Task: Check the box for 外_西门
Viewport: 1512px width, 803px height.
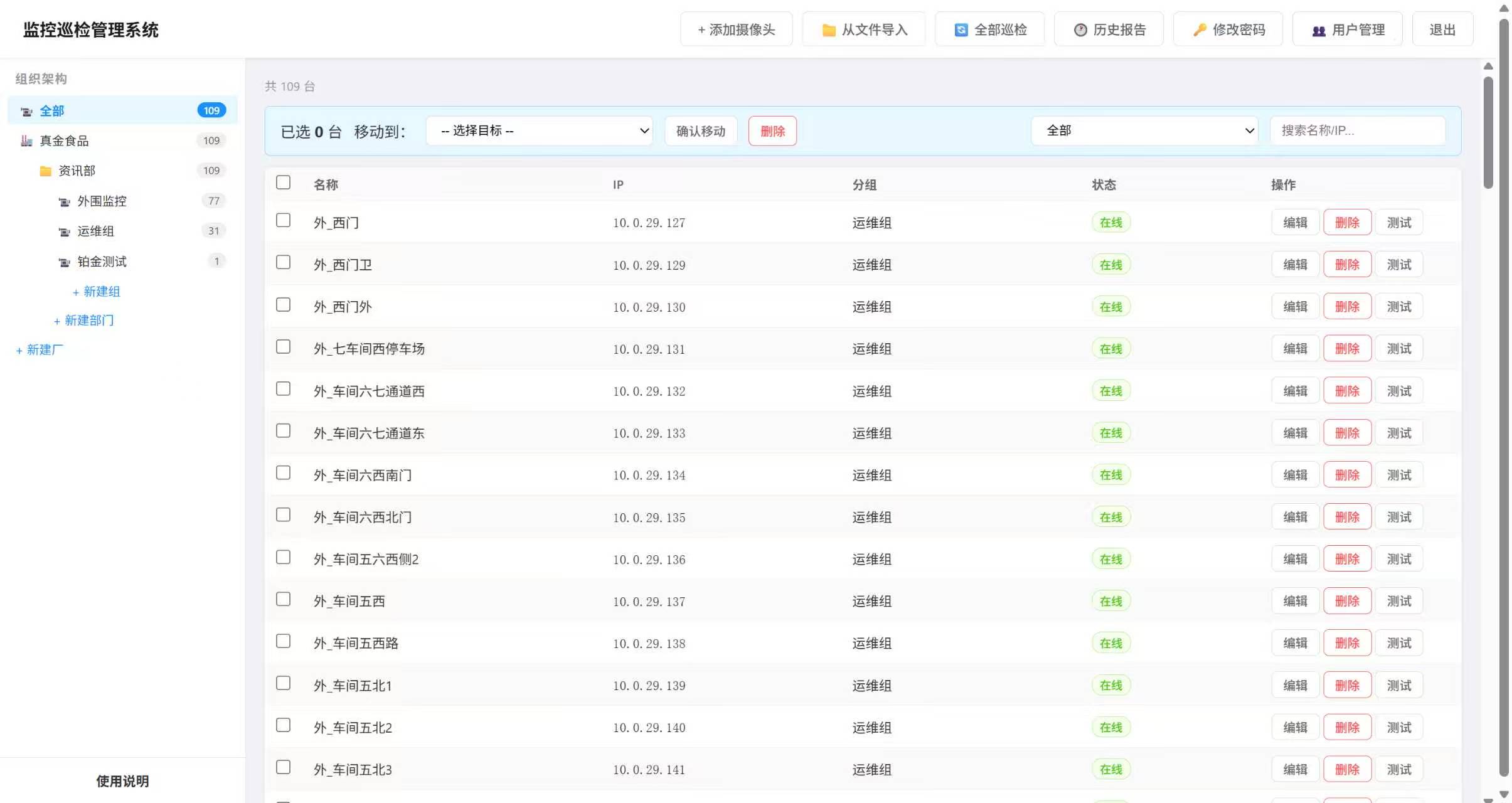Action: tap(283, 220)
